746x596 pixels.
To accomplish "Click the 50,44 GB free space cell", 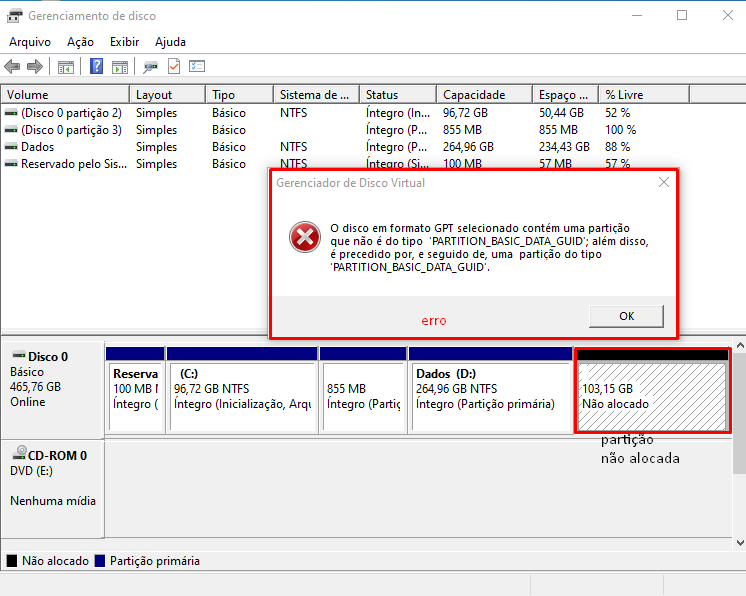I will [561, 113].
